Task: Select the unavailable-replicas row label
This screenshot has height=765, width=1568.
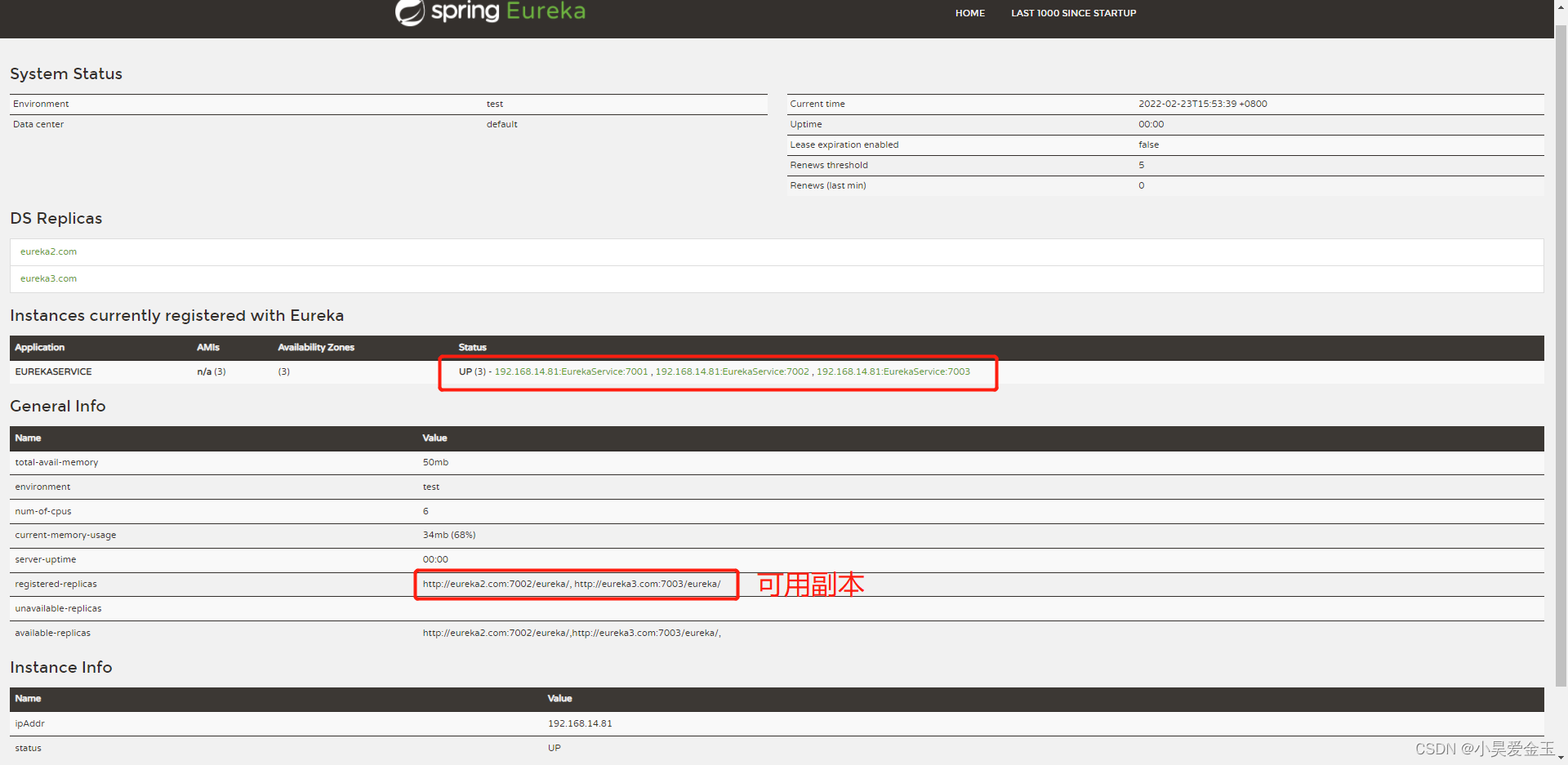Action: coord(58,608)
